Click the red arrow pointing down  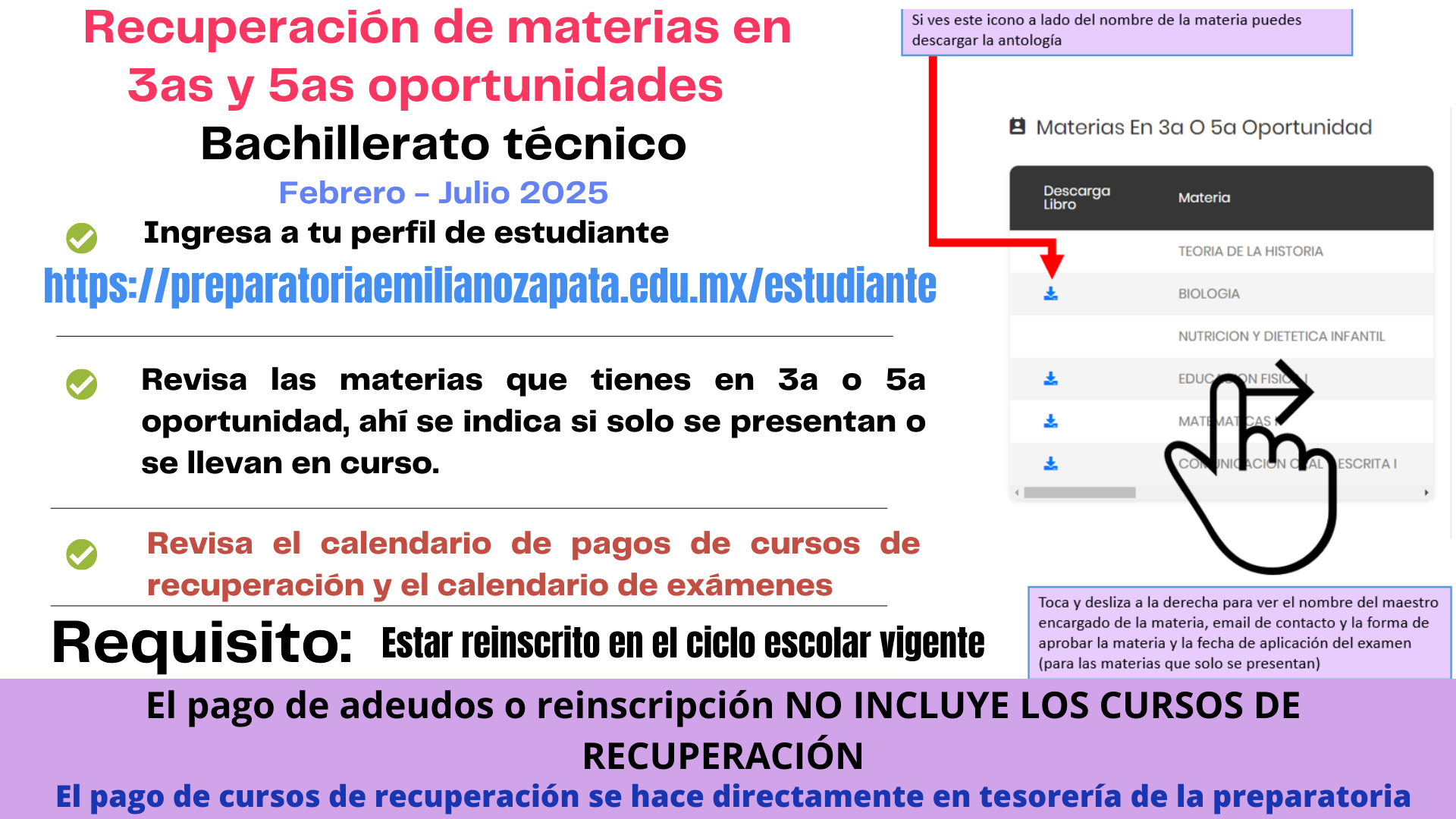coord(1051,261)
